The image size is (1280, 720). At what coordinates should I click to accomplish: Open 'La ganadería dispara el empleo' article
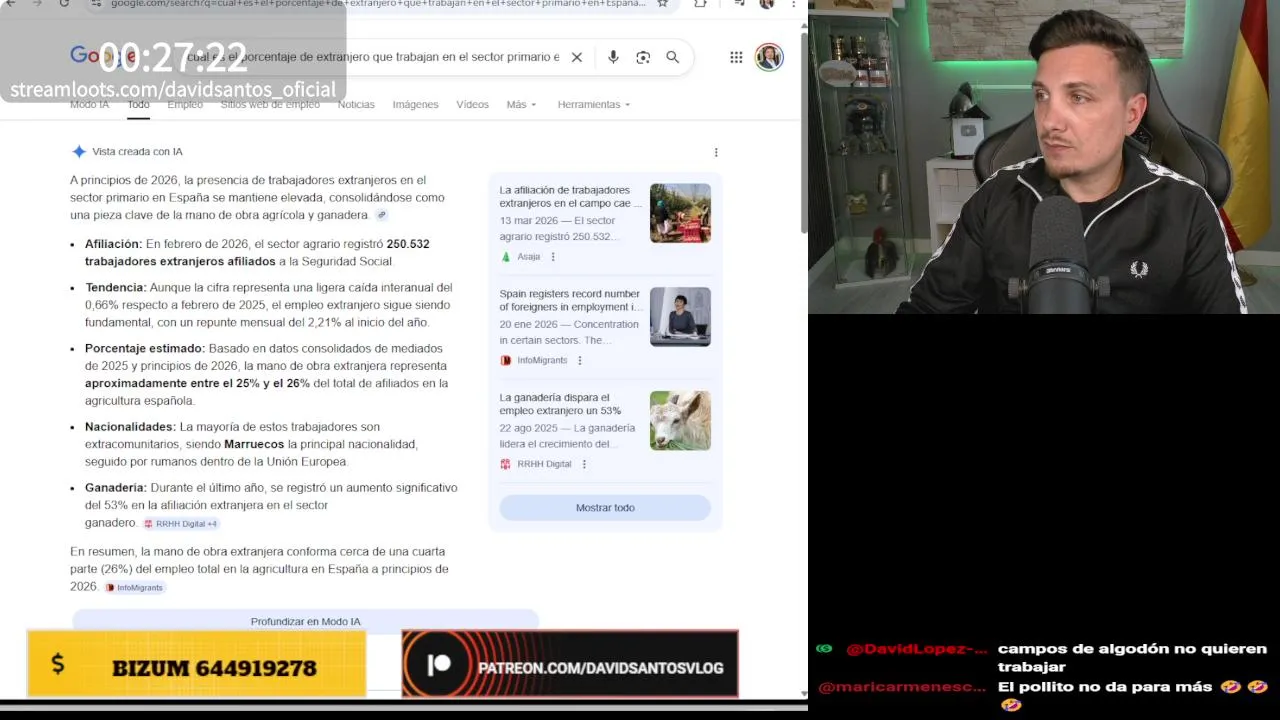(560, 404)
